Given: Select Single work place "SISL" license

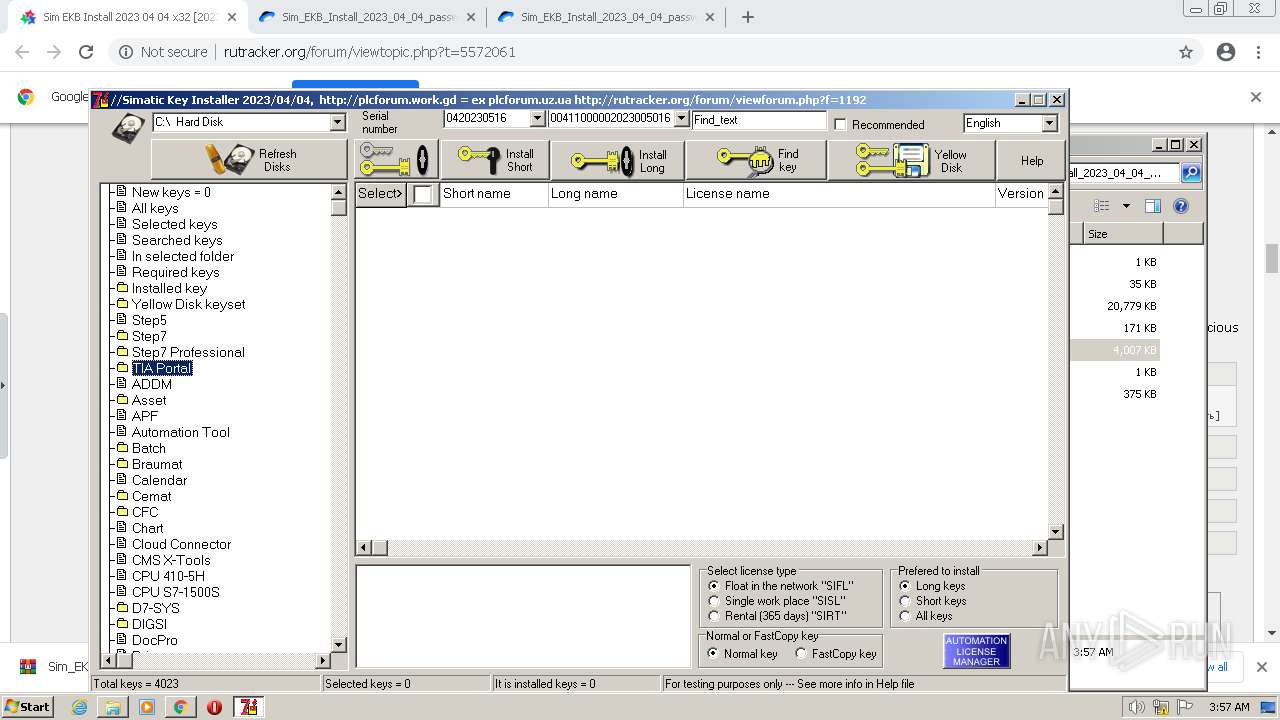Looking at the screenshot, I should tap(713, 601).
